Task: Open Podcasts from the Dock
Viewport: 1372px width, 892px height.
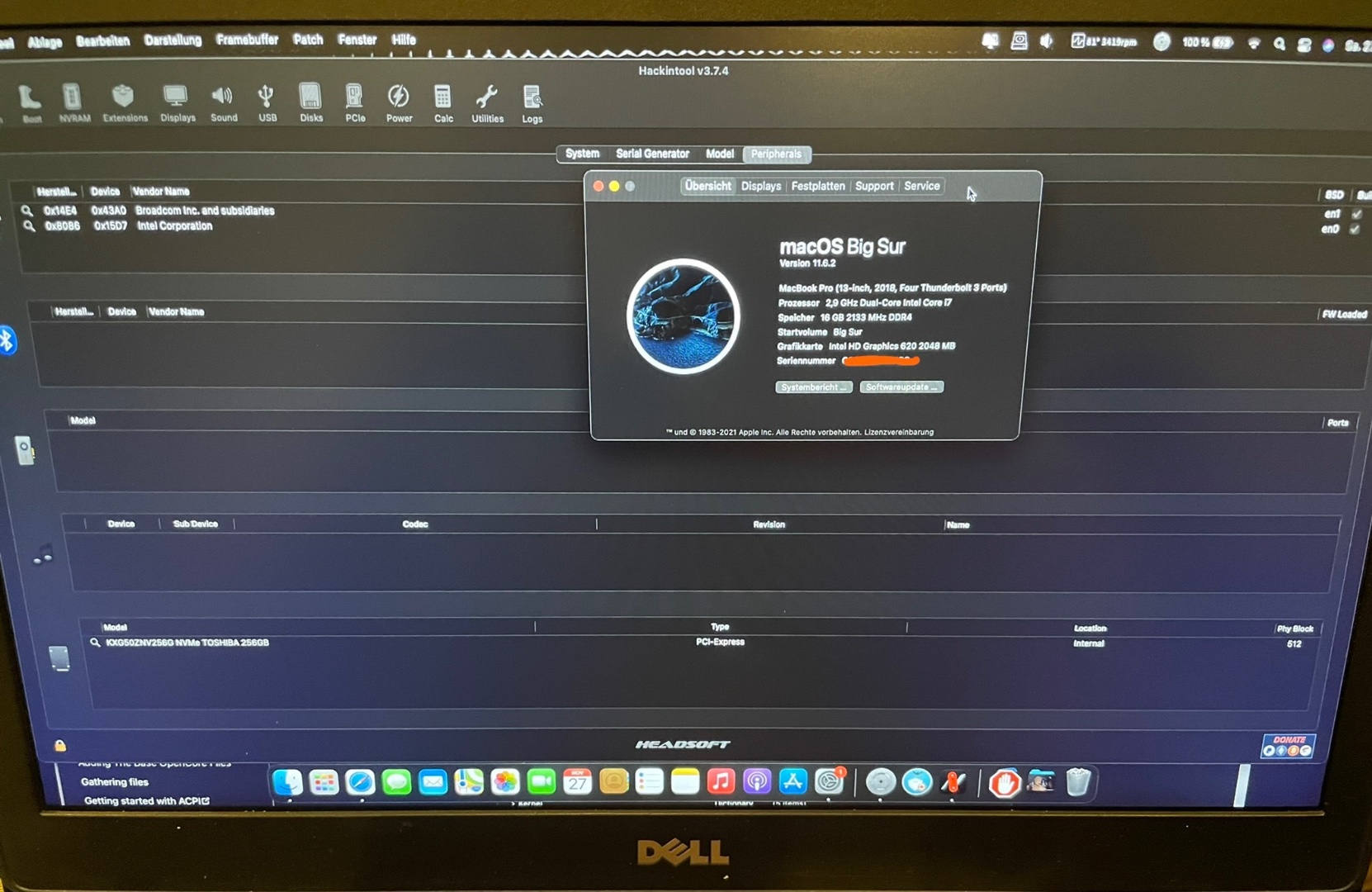Action: point(757,781)
